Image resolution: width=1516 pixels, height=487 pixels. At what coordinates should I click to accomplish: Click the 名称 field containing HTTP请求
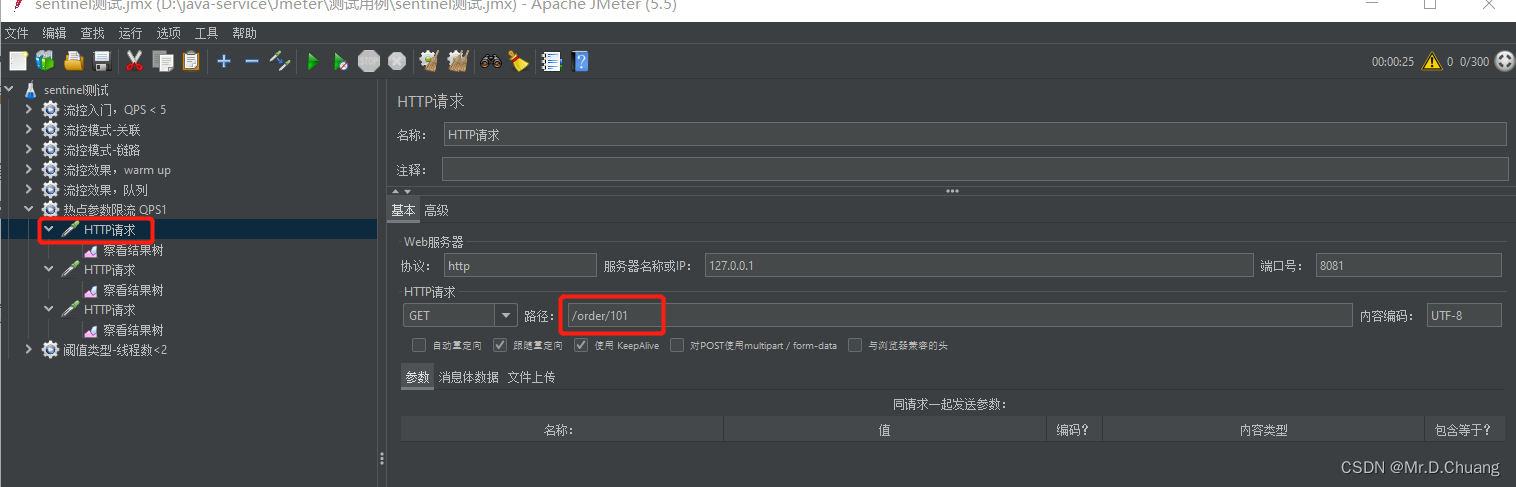pyautogui.click(x=975, y=134)
